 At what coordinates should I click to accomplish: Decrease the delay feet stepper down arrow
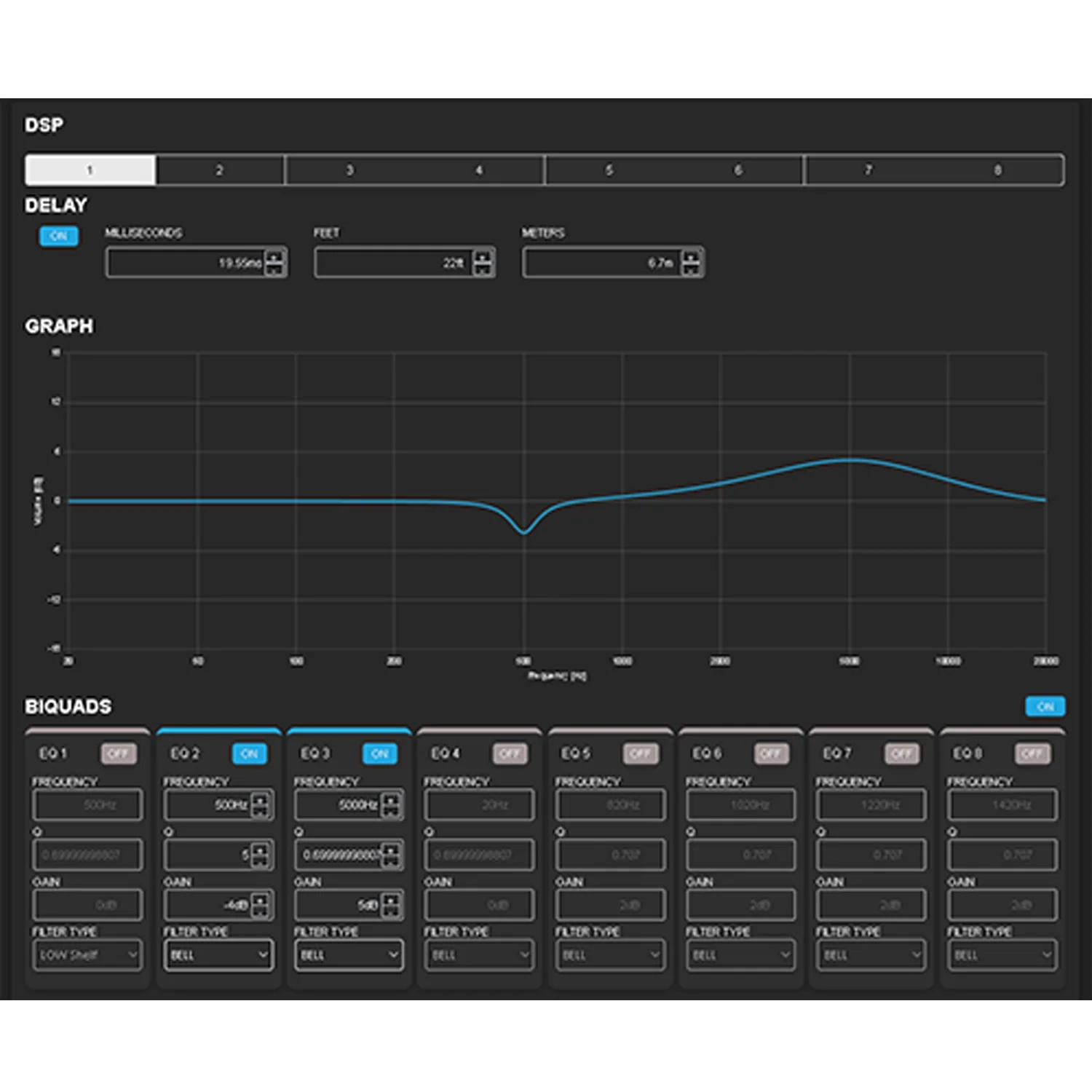483,269
